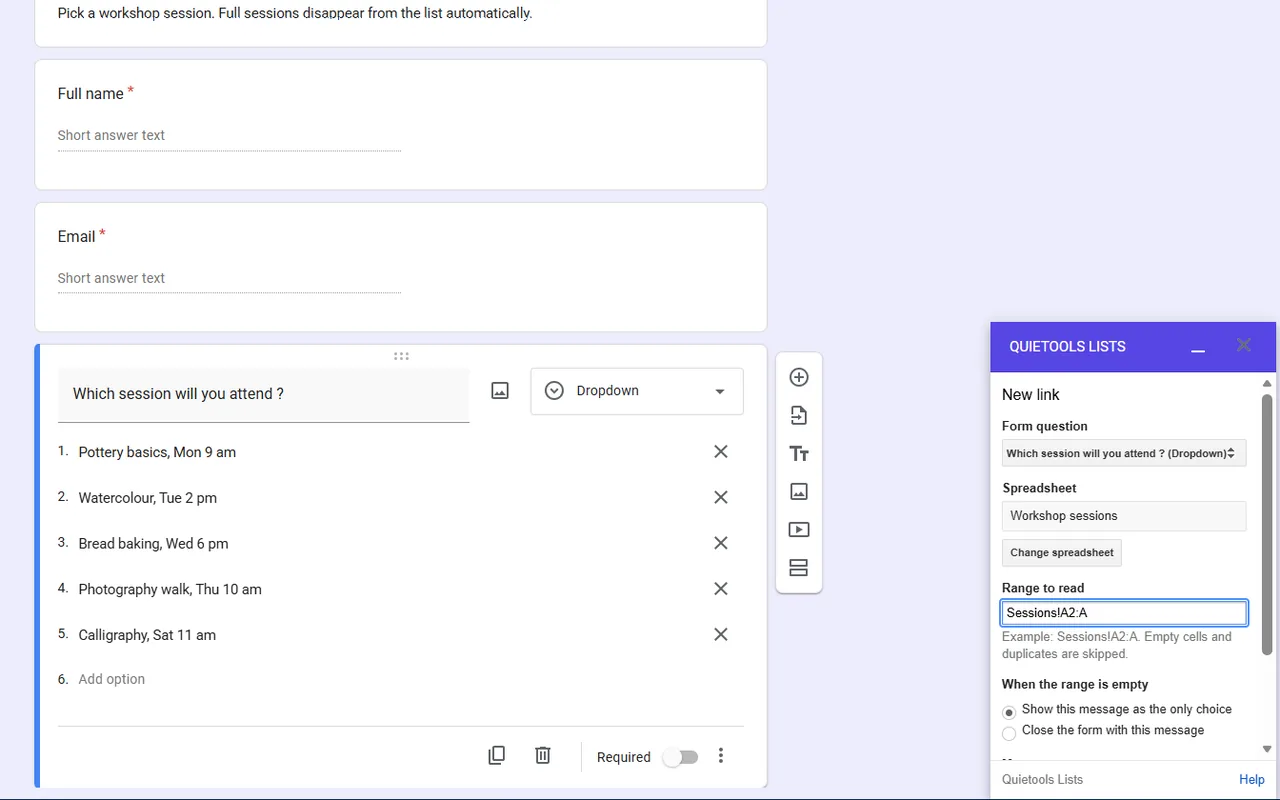Select the 'Watercolour, Tue 2 pm' option text
The height and width of the screenshot is (800, 1280).
coord(148,498)
